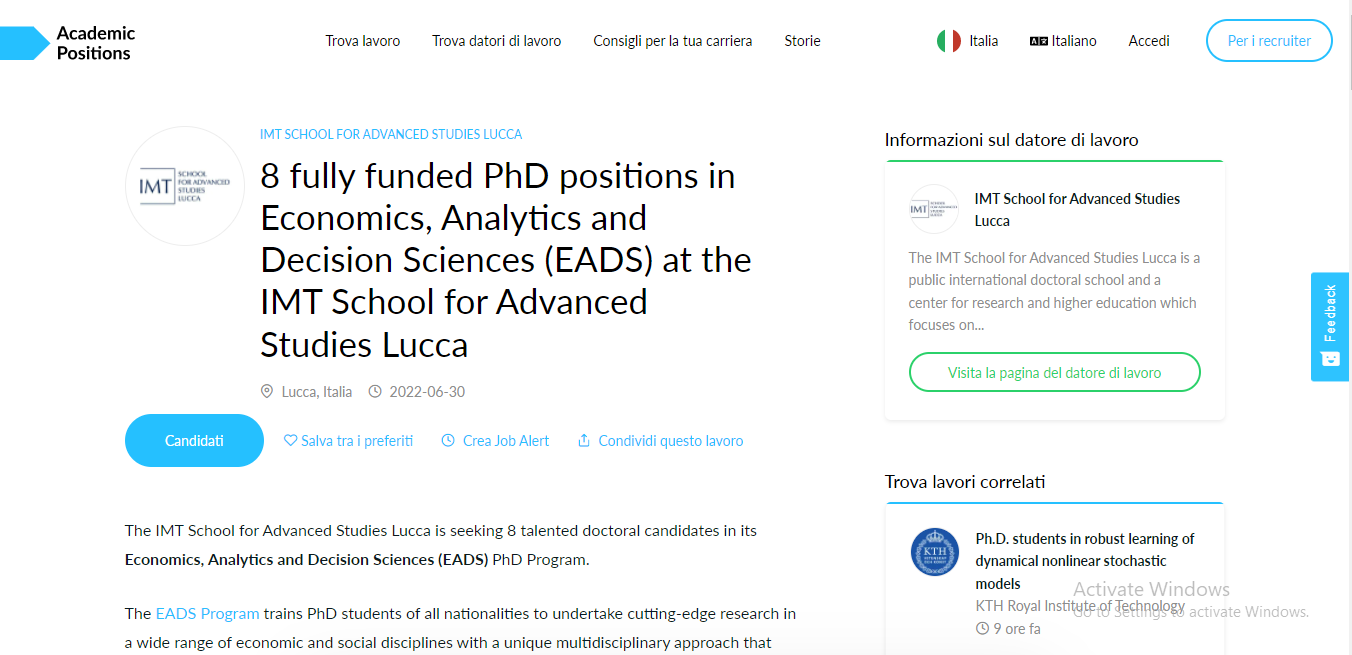Click the location pin icon beside Lucca, Italia
Viewport: 1352px width, 655px height.
pyautogui.click(x=267, y=391)
